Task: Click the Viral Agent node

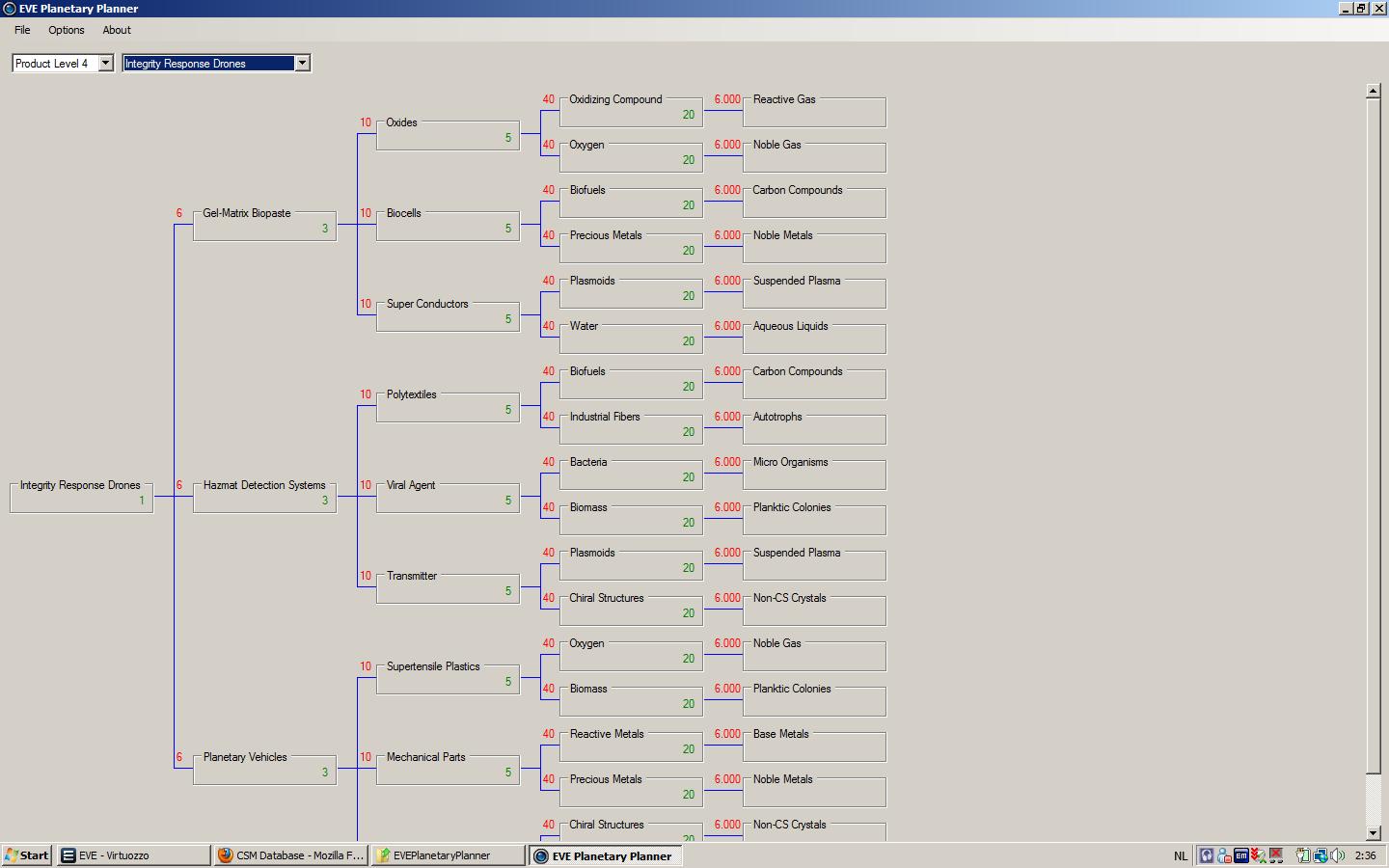Action: click(448, 496)
